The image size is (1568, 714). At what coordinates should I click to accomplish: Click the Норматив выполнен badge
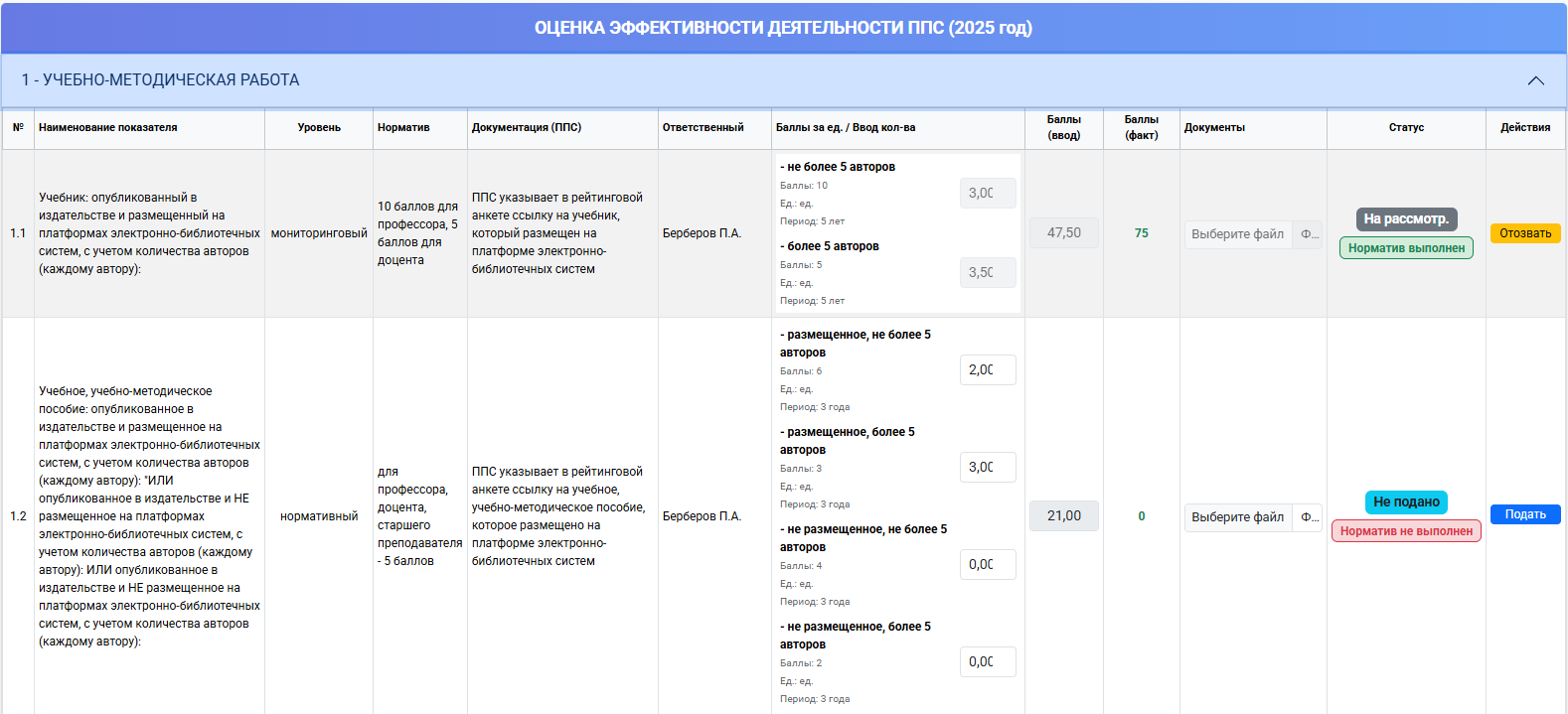click(1406, 248)
